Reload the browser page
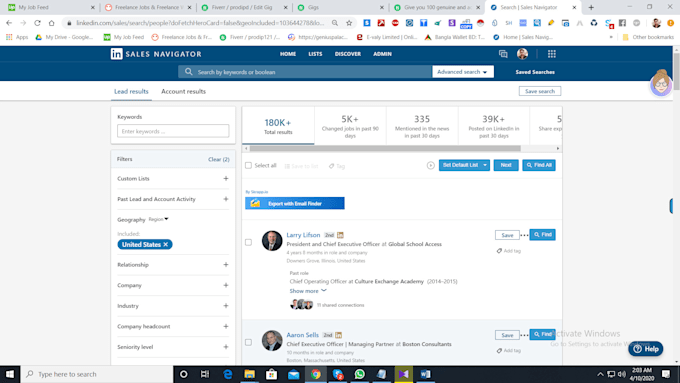Screen dimensions: 680x383 tap(37, 23)
